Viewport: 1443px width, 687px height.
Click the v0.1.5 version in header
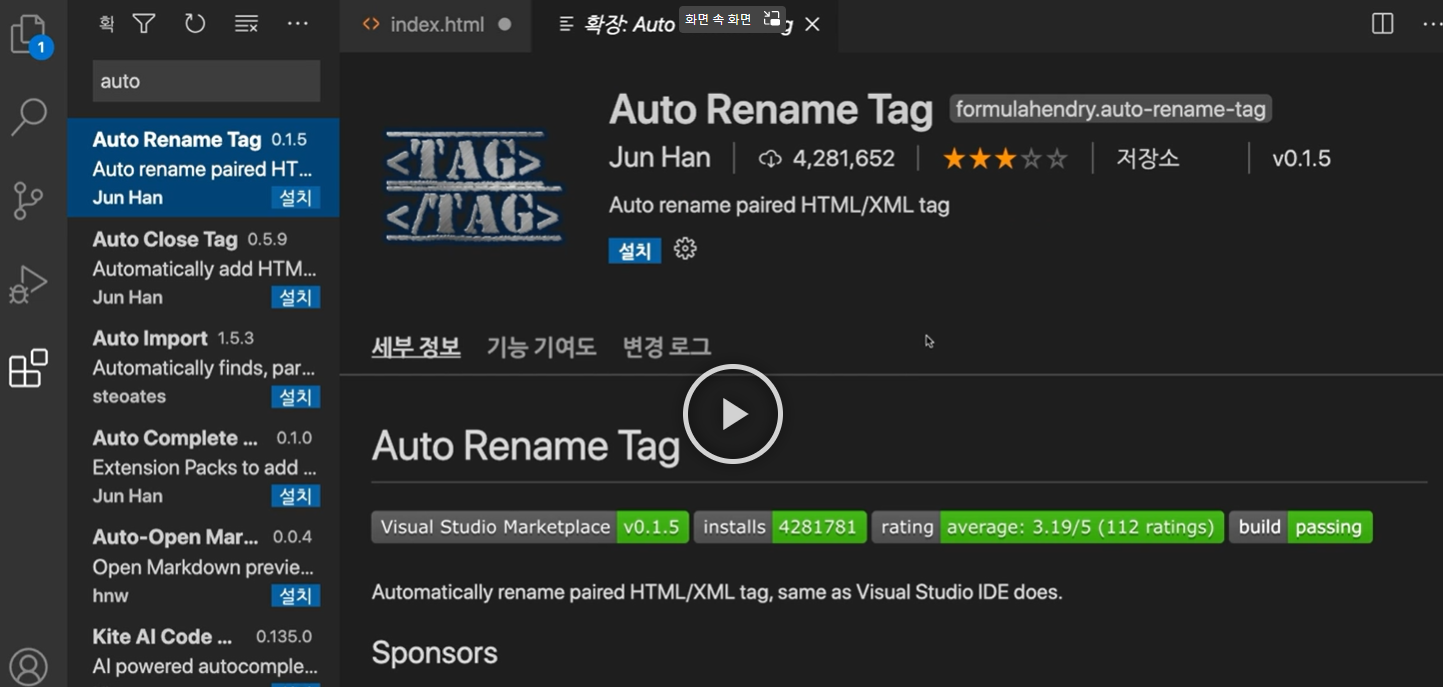1301,158
